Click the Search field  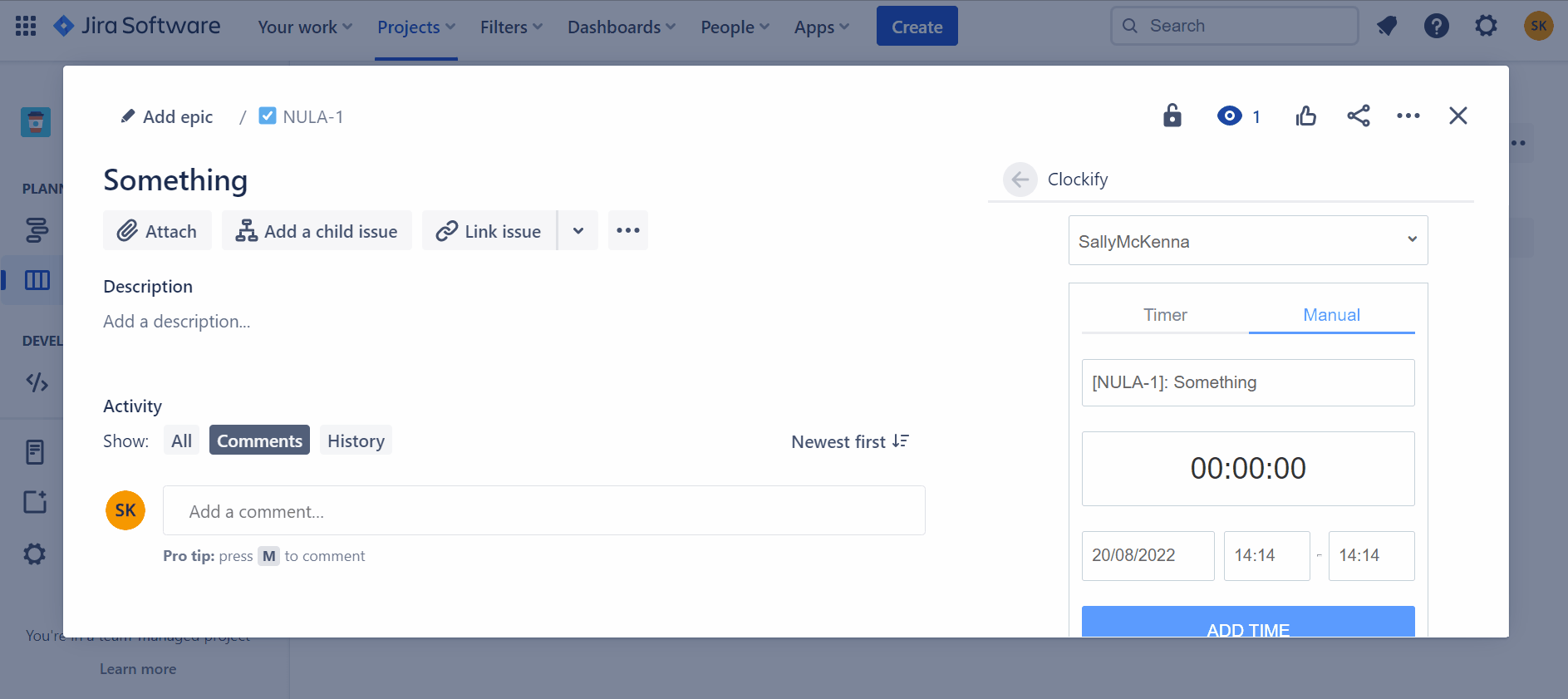point(1234,26)
